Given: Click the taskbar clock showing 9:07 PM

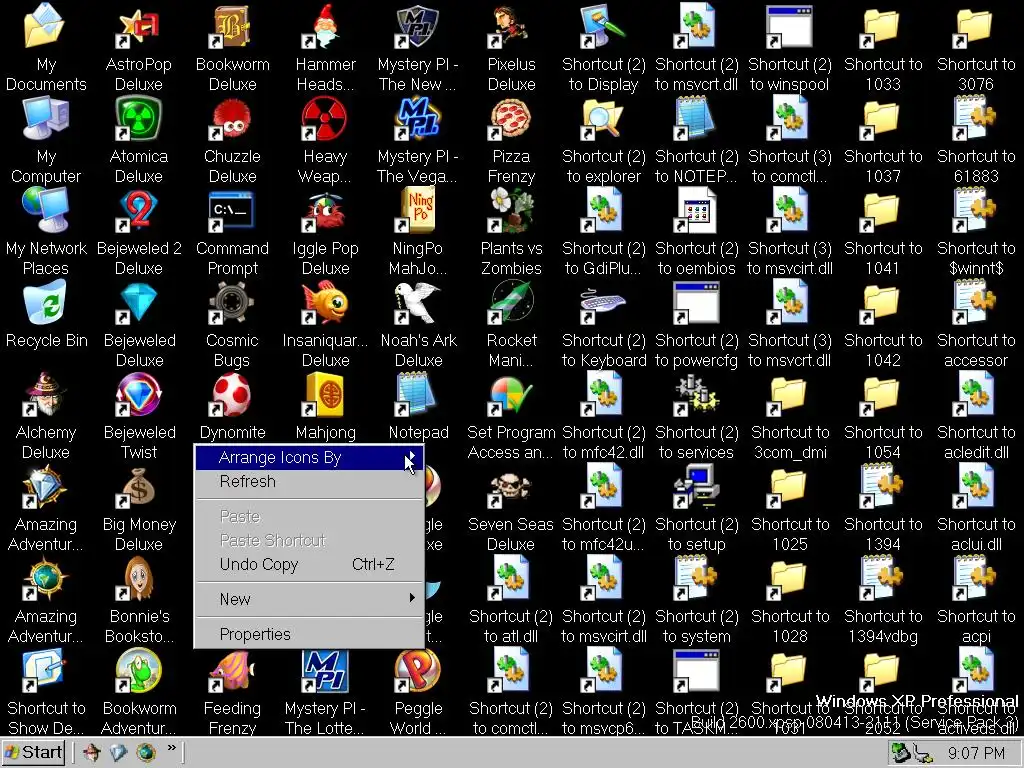Looking at the screenshot, I should coord(976,754).
